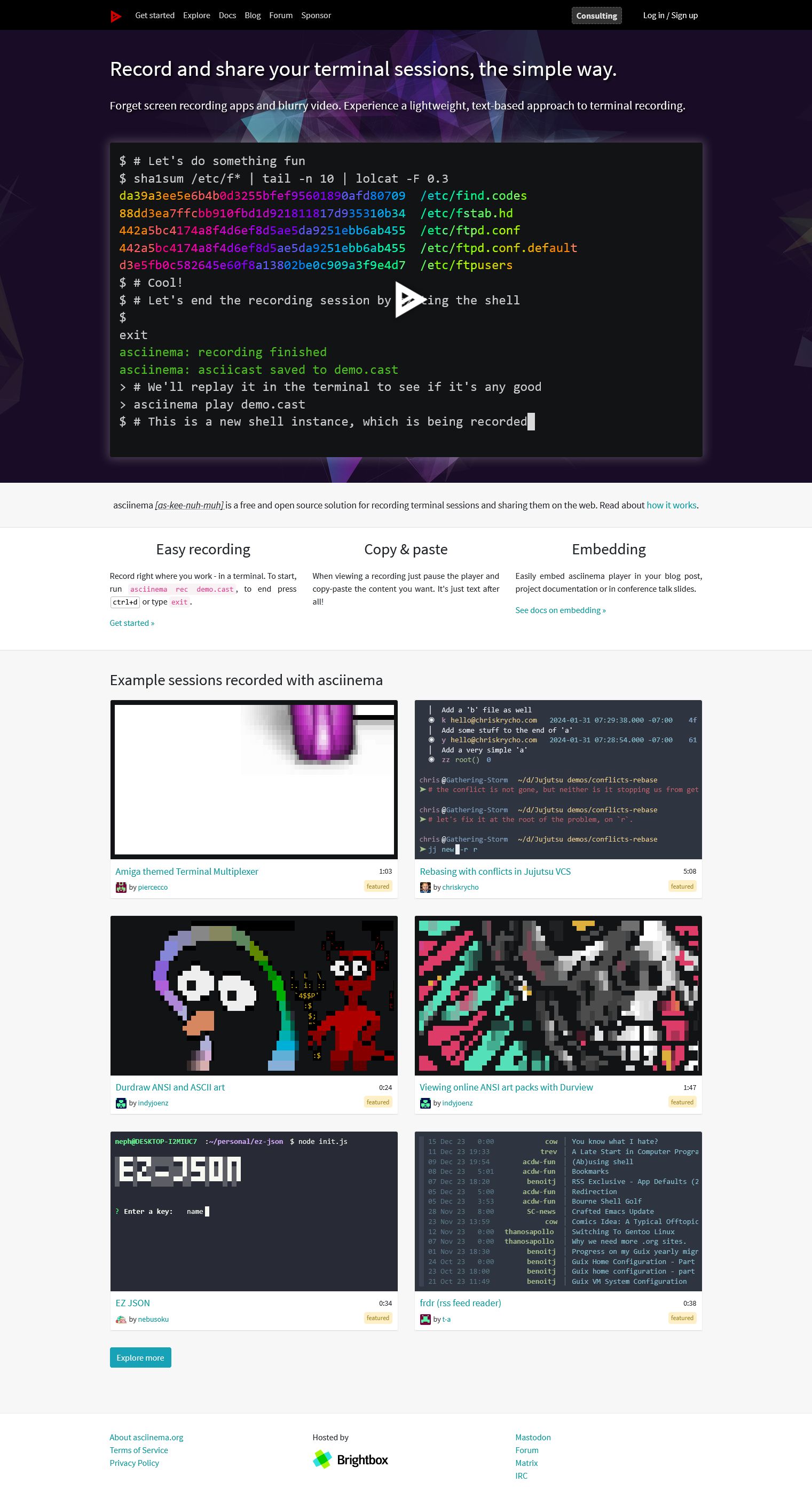
Task: Open Get started in top navigation
Action: 155,15
